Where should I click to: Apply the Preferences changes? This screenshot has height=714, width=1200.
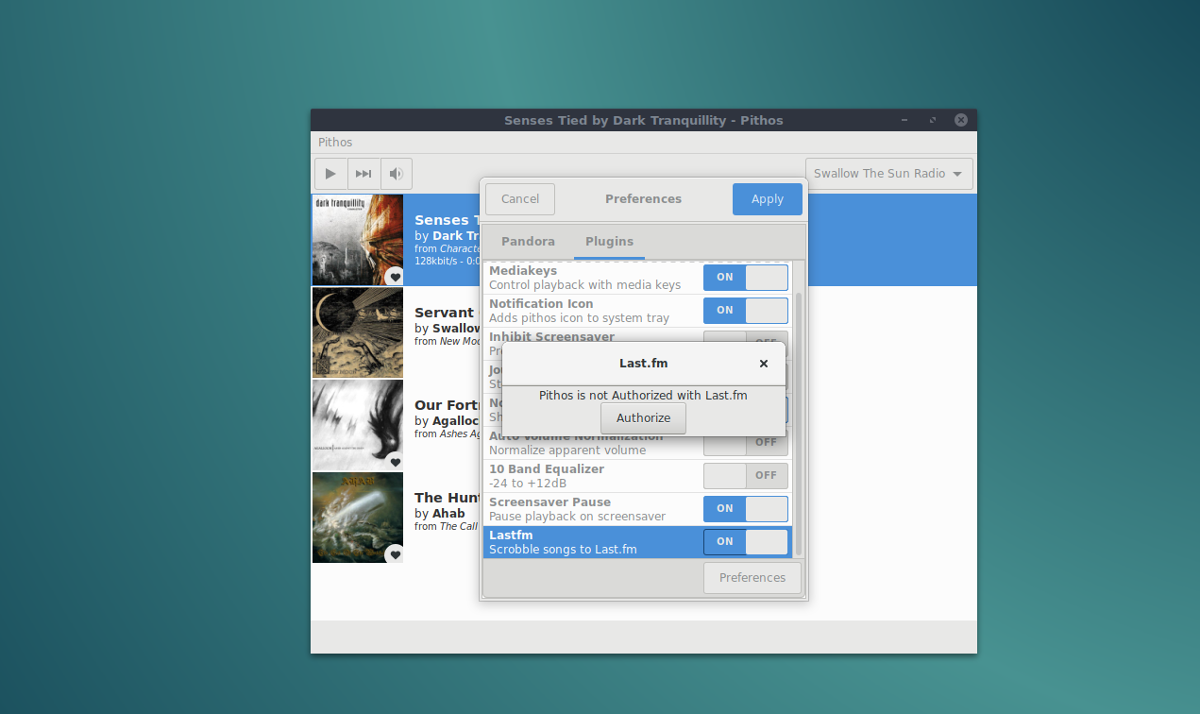pyautogui.click(x=767, y=199)
